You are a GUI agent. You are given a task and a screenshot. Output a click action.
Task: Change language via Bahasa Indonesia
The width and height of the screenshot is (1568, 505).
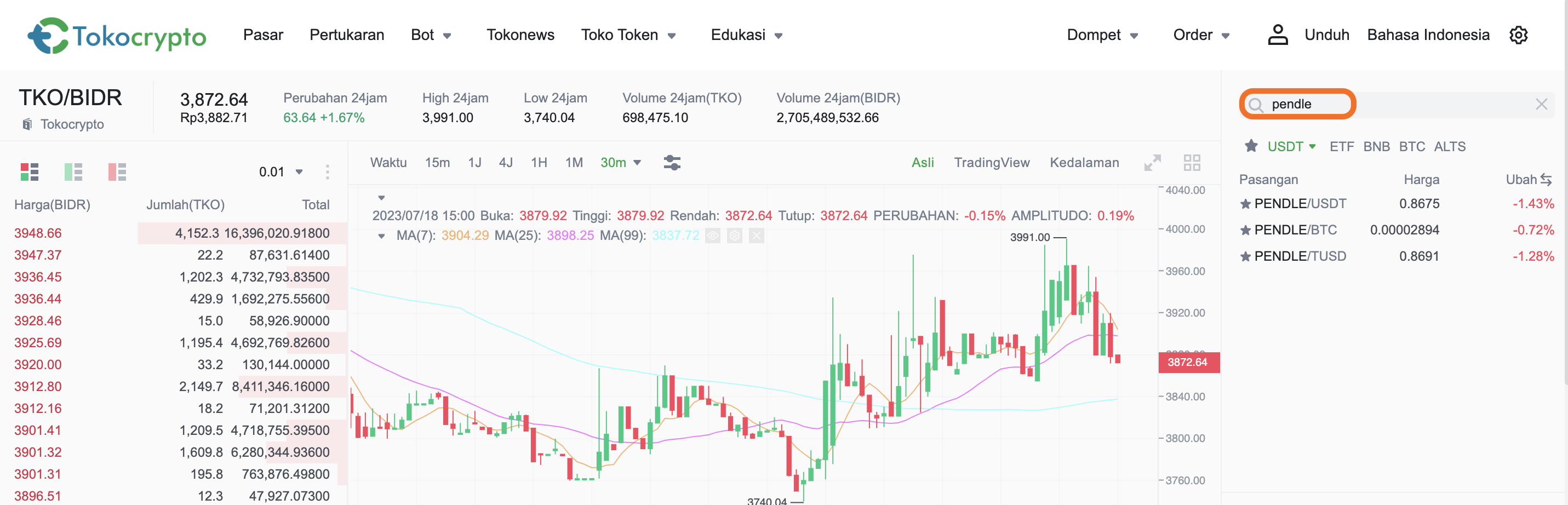(1428, 35)
